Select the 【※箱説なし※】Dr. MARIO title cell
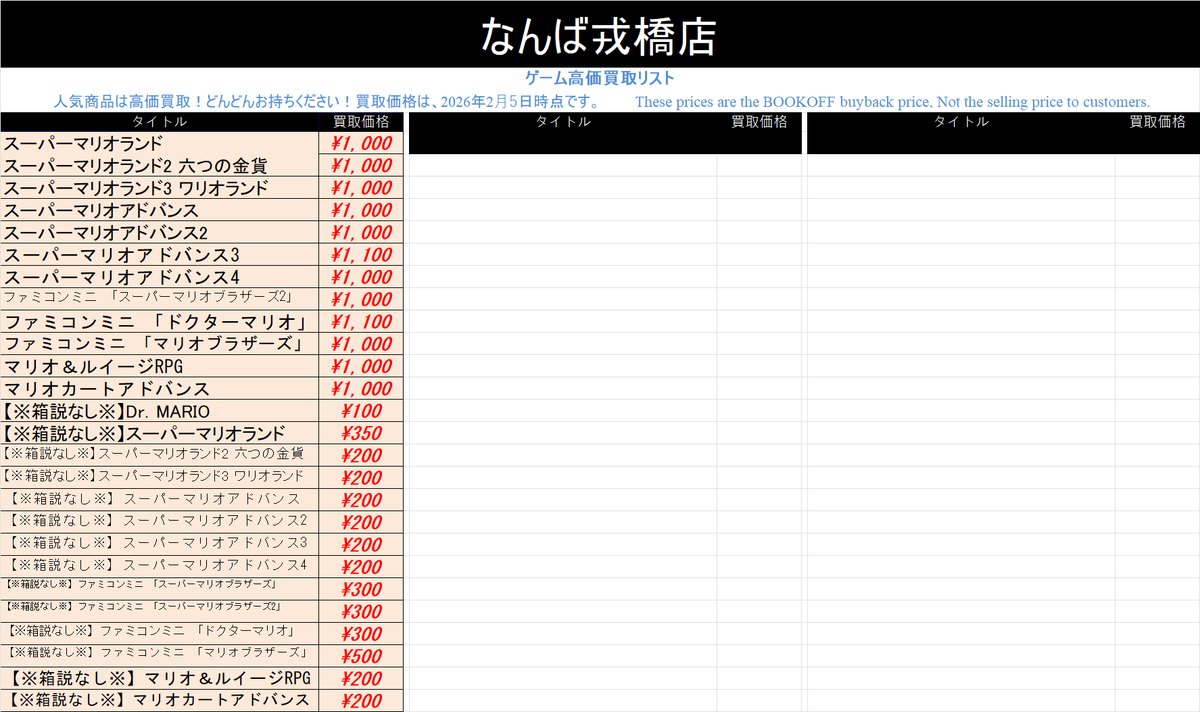 coord(160,411)
